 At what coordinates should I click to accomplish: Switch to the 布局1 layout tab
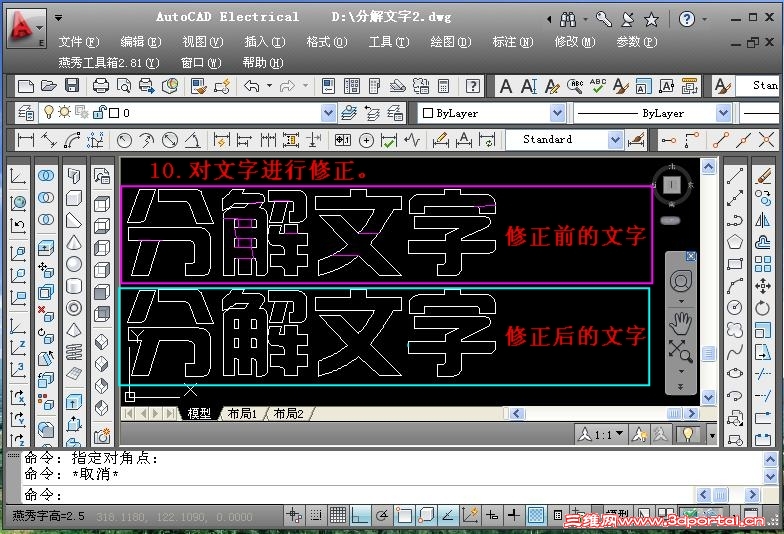[x=242, y=414]
